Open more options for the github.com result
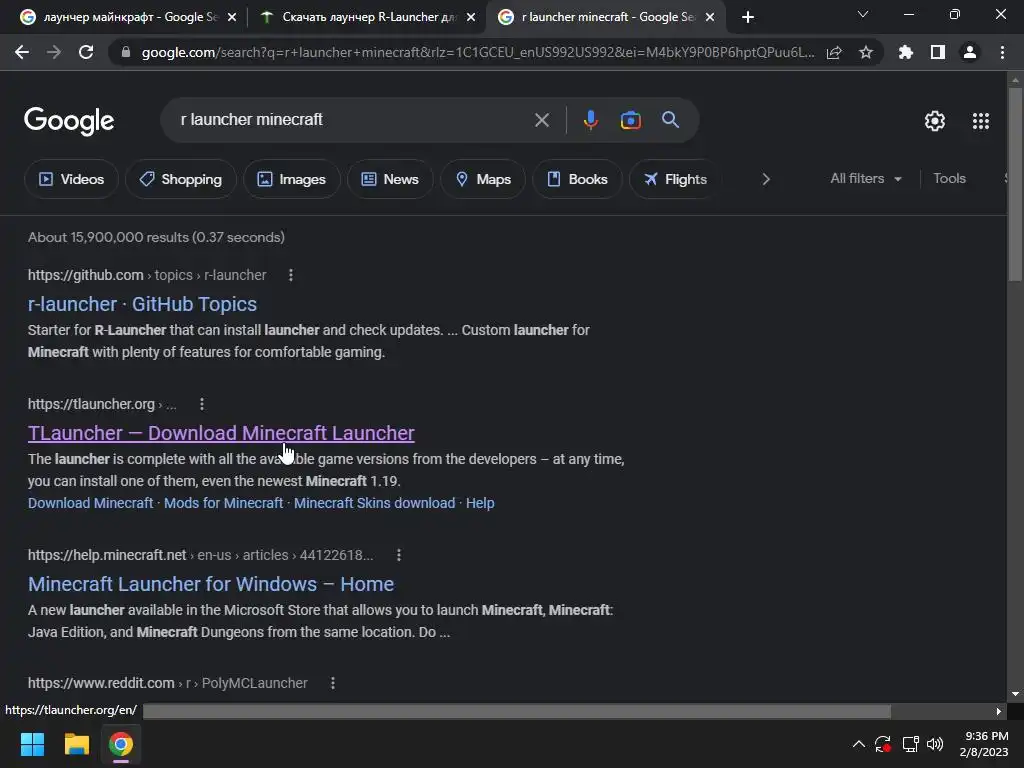Screen dimensions: 1024x768 click(x=291, y=276)
